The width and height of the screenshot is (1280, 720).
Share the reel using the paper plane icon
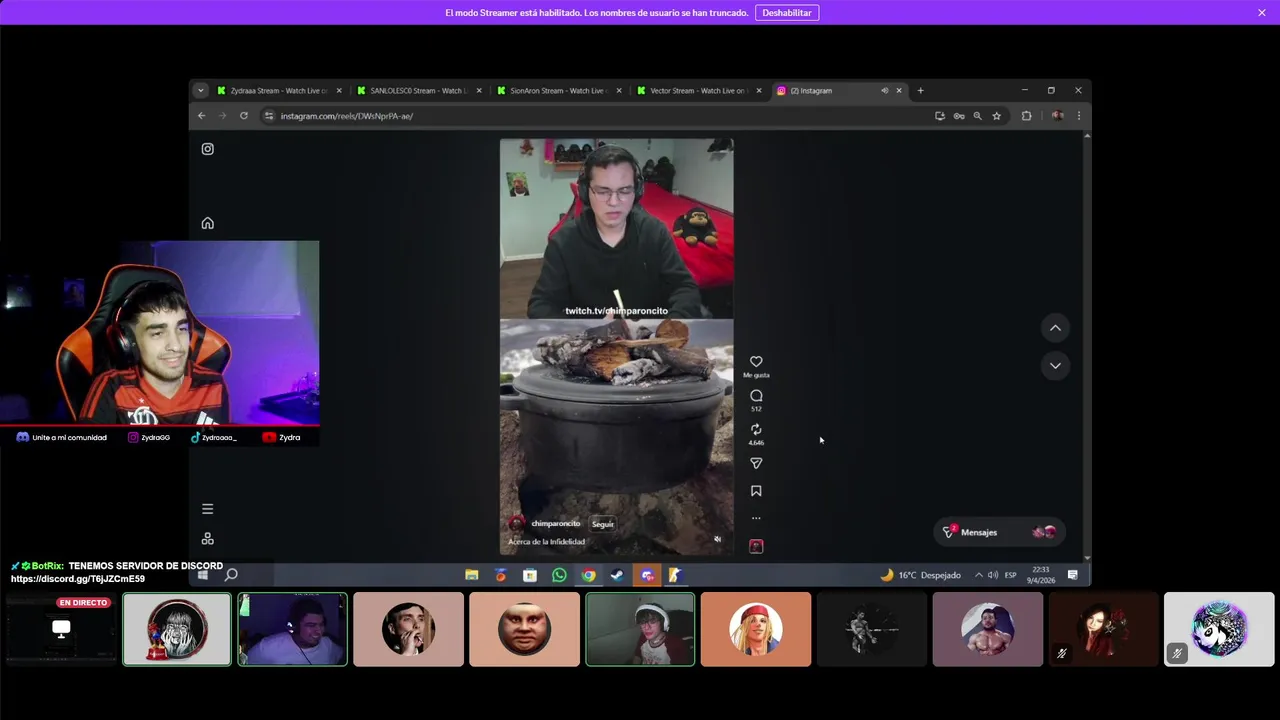pos(756,464)
